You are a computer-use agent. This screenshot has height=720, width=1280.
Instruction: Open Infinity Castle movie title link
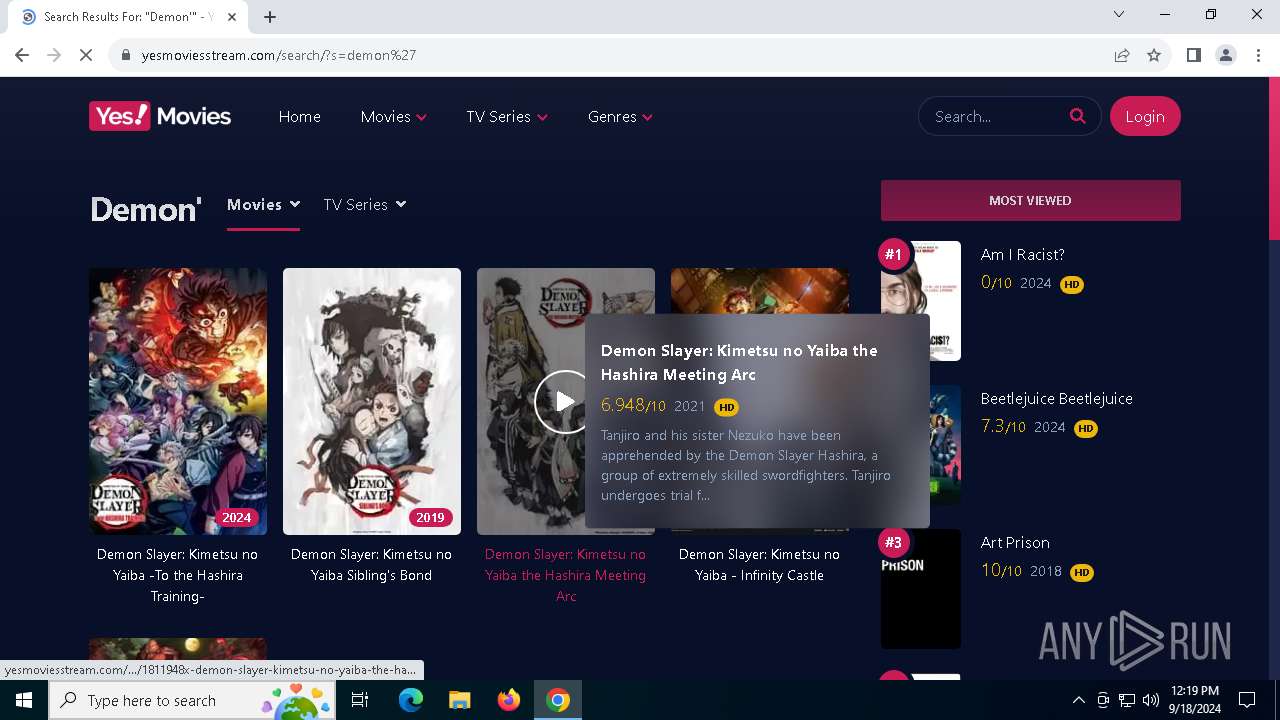(760, 565)
